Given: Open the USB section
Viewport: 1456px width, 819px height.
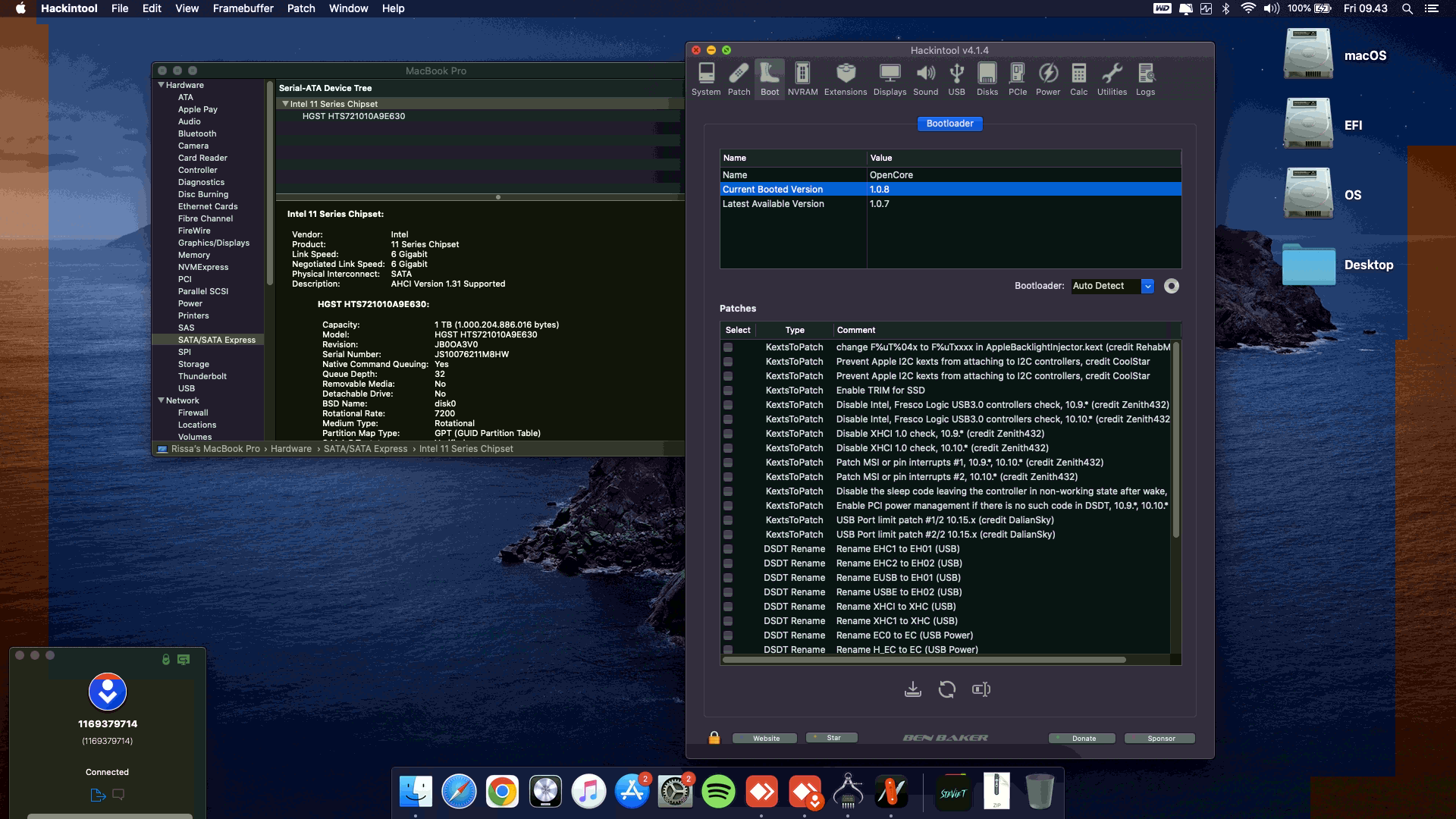Looking at the screenshot, I should pos(957,79).
